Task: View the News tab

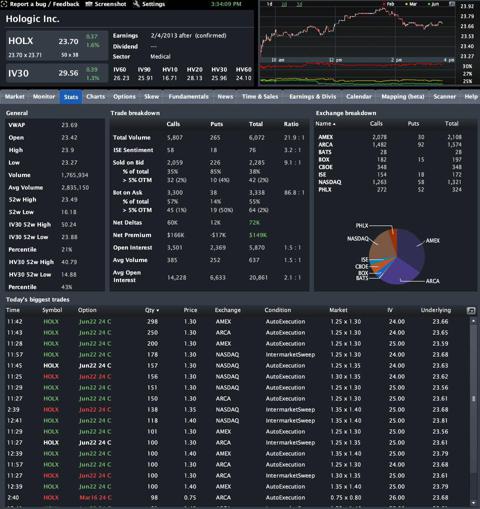Action: (225, 97)
